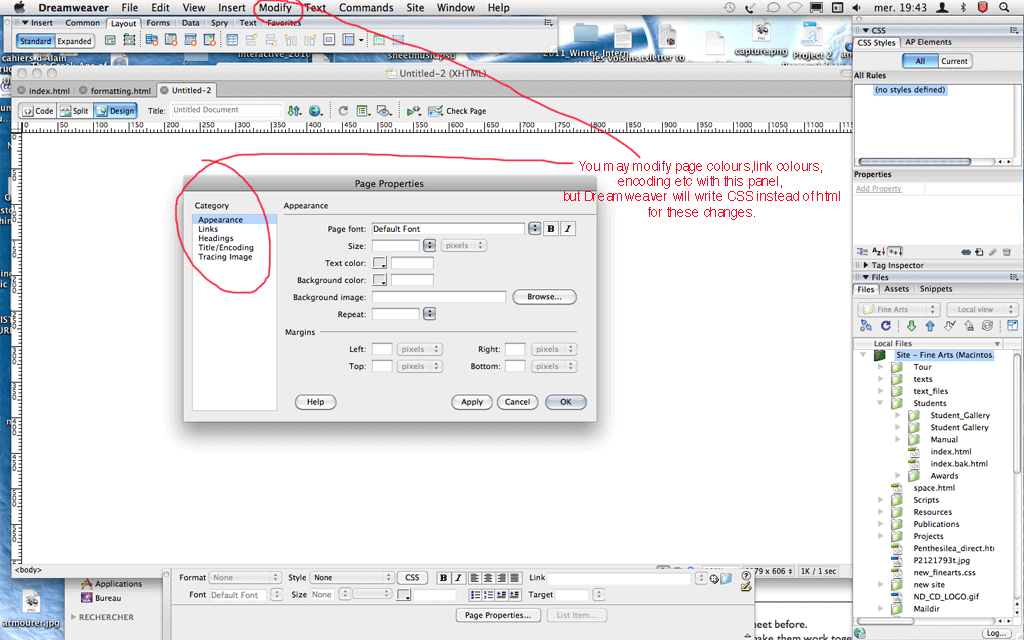
Task: Open the Local view dropdown
Action: point(980,310)
